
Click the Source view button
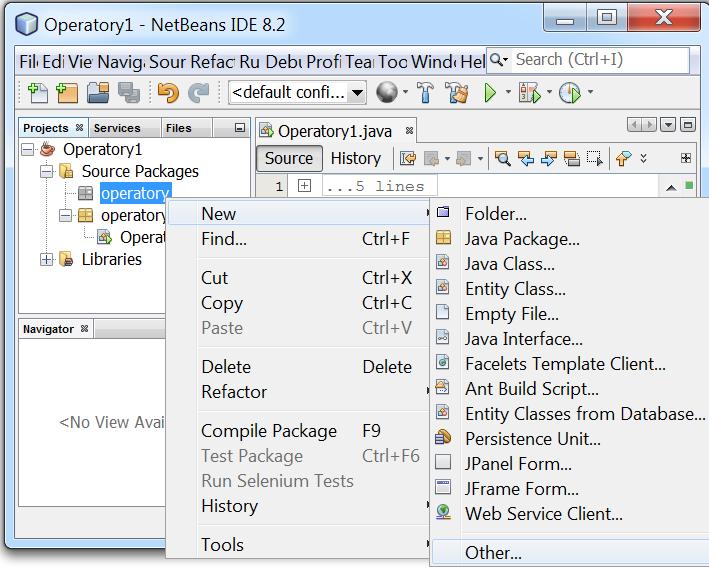point(289,158)
